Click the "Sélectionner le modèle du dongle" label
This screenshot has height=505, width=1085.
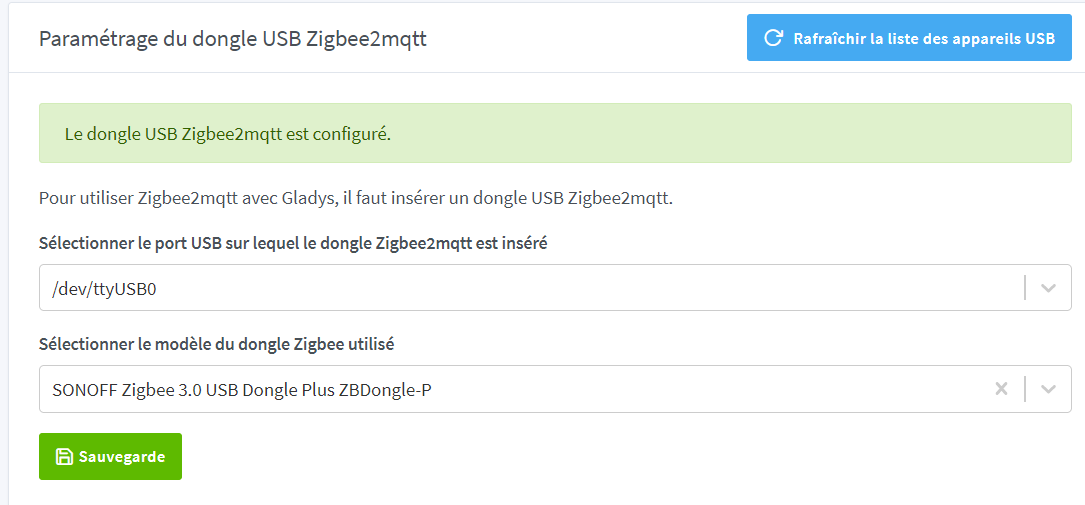click(x=216, y=344)
